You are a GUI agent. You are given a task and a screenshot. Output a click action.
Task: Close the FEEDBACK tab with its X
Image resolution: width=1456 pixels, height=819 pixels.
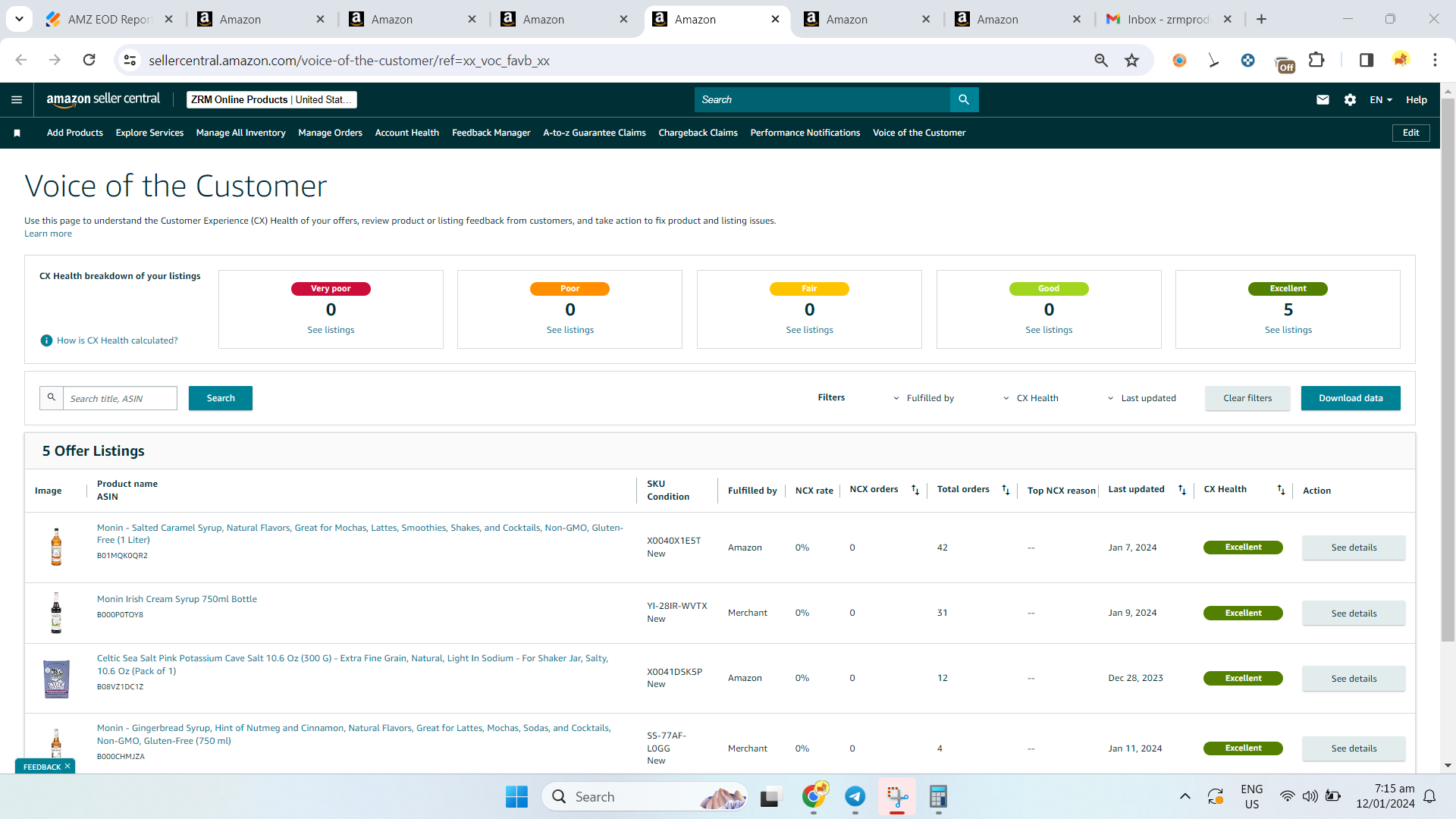[x=67, y=767]
